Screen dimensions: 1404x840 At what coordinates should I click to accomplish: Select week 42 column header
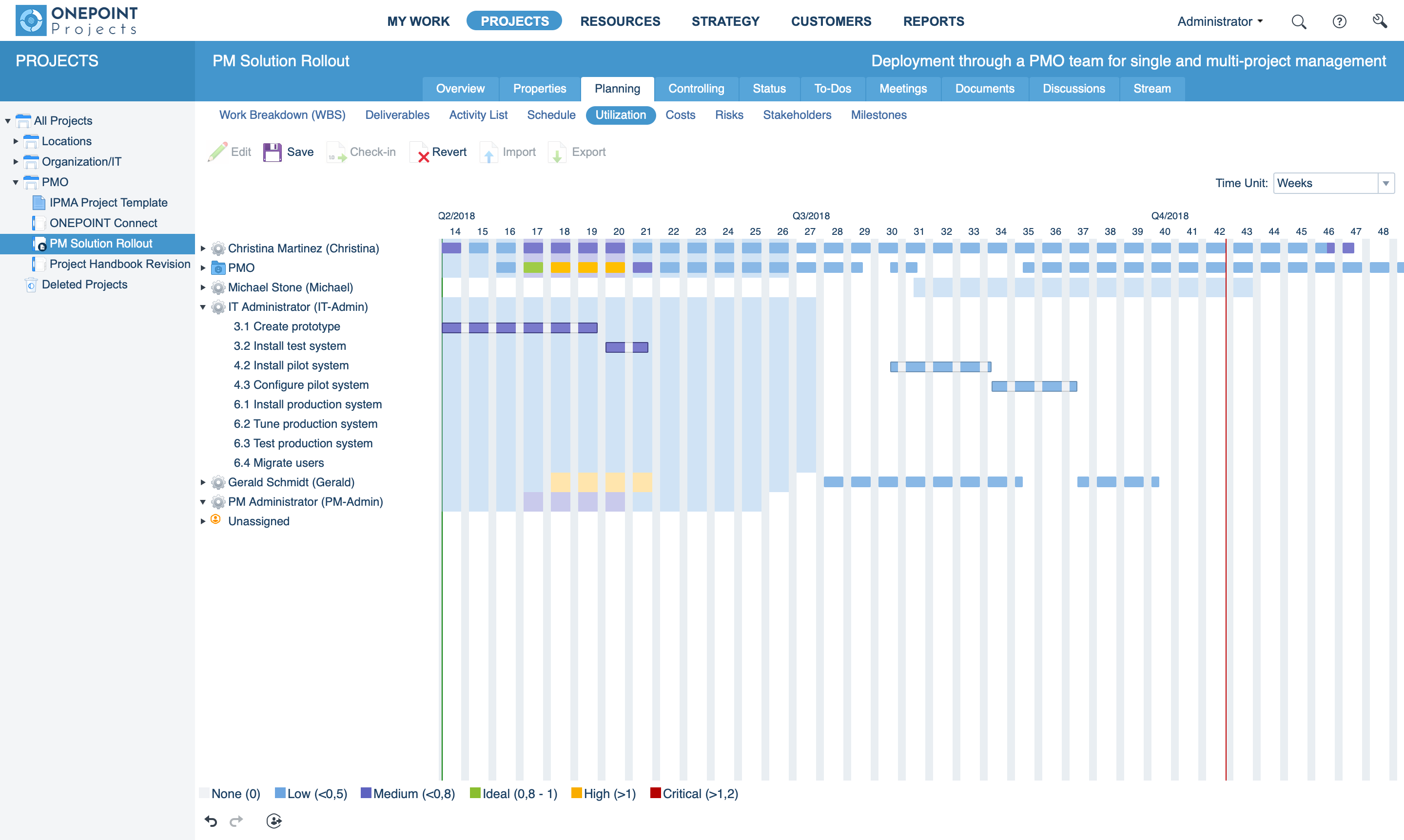tap(1219, 231)
